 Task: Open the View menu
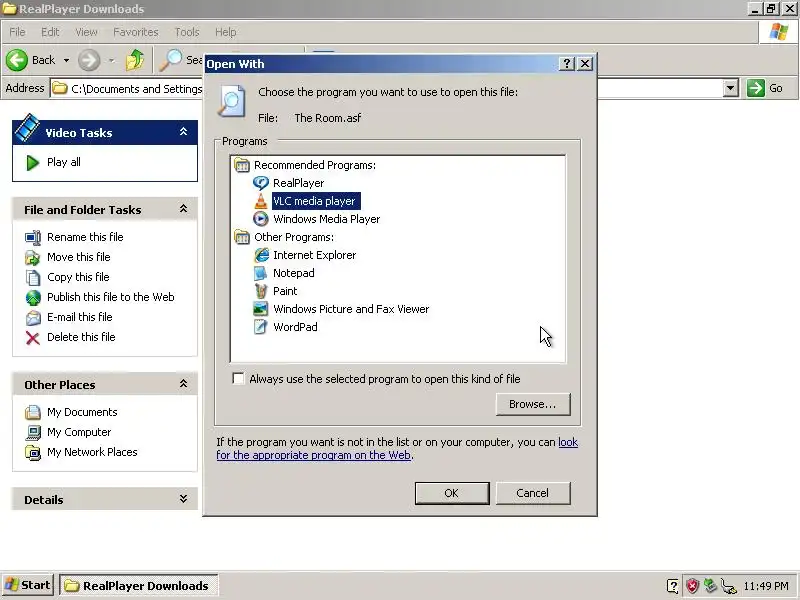tap(86, 32)
